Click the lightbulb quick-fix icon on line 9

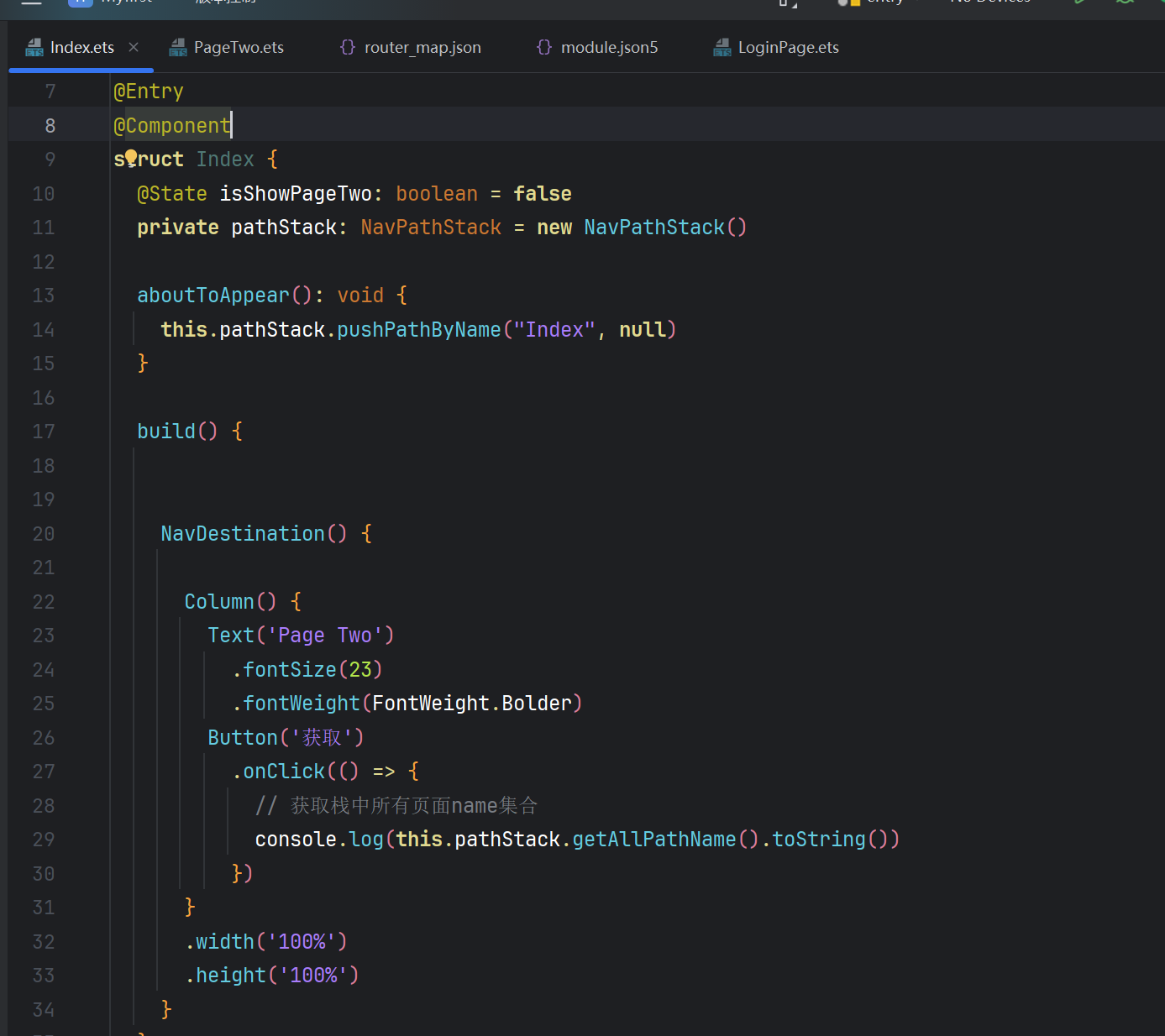click(131, 158)
